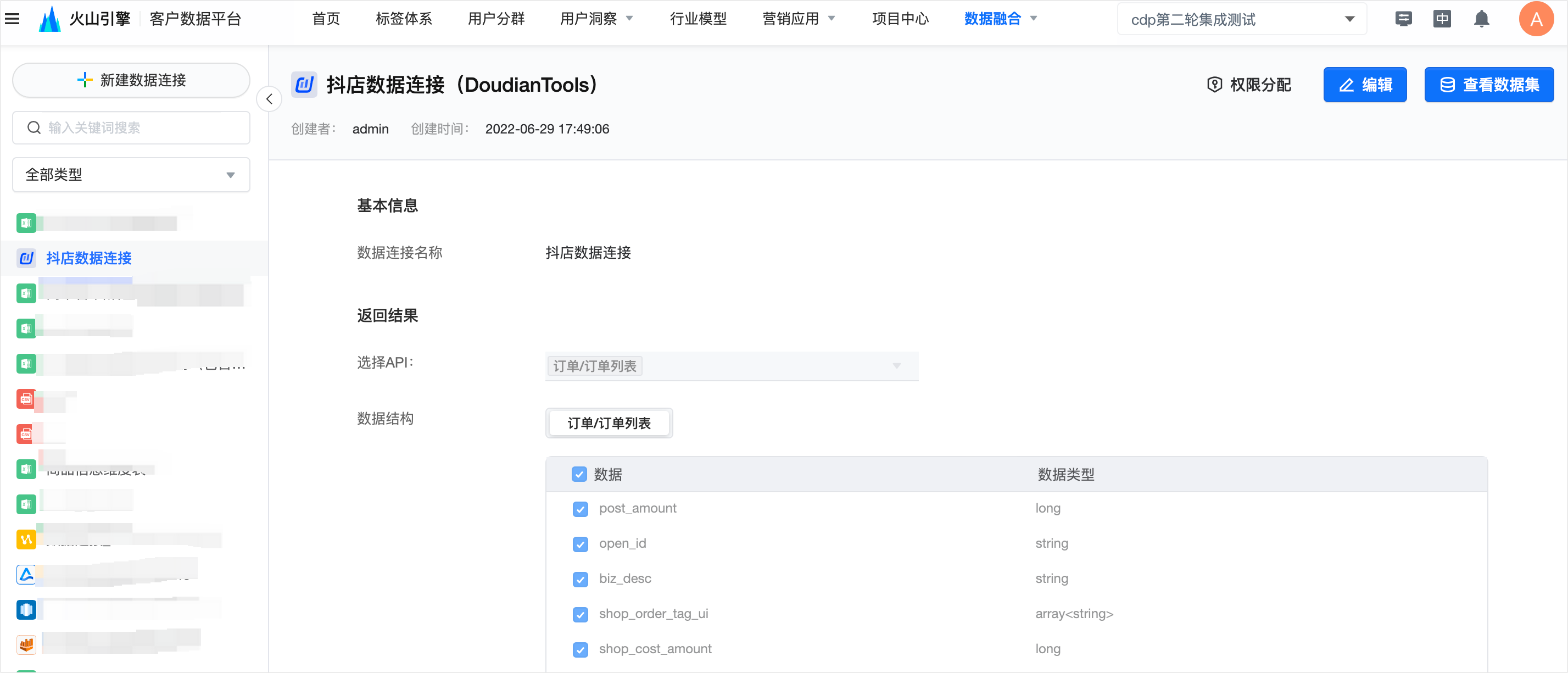Select the dark blue cube connector icon
This screenshot has width=1568, height=673.
(26, 609)
